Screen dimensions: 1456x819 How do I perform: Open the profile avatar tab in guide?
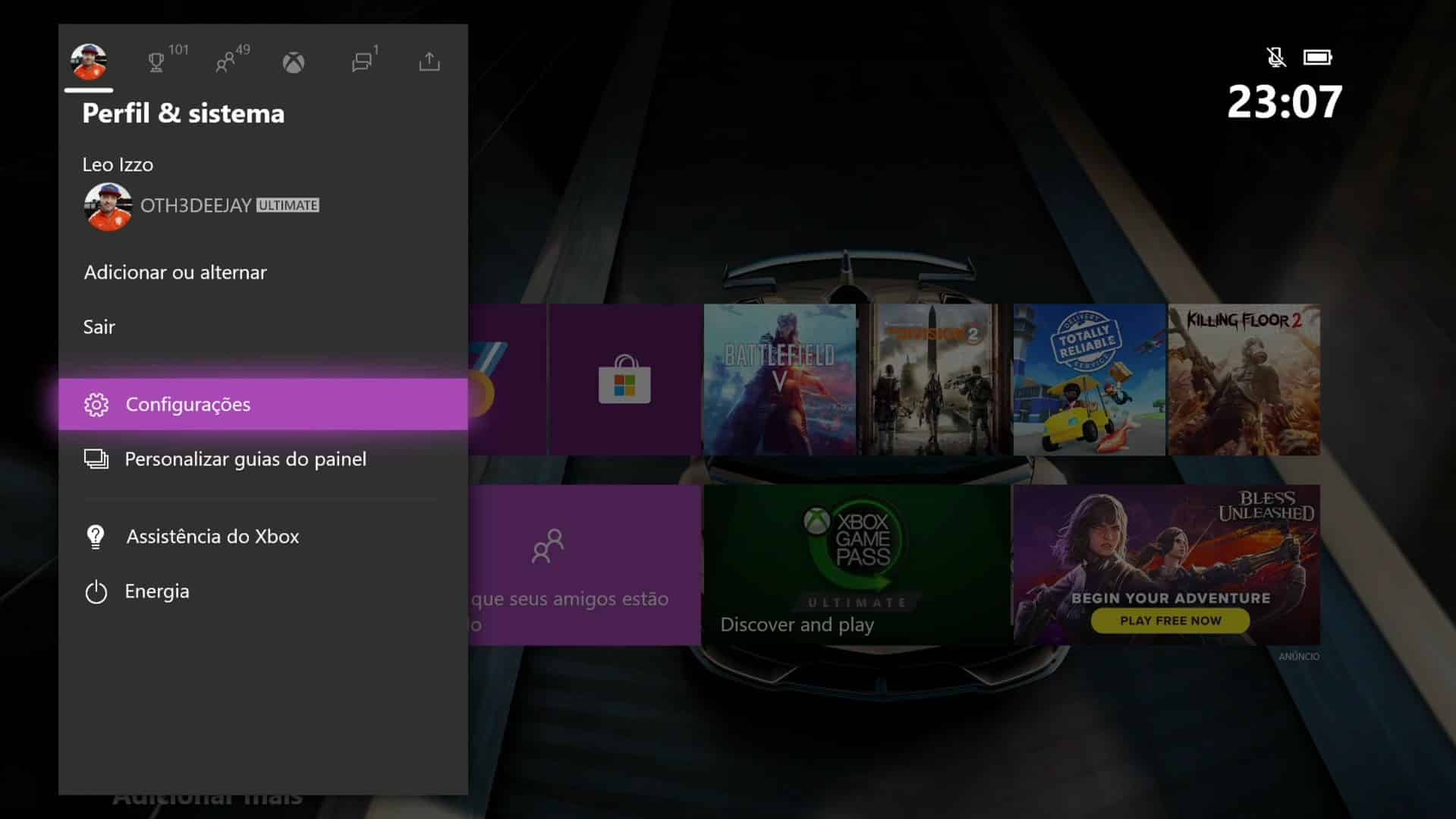(89, 61)
